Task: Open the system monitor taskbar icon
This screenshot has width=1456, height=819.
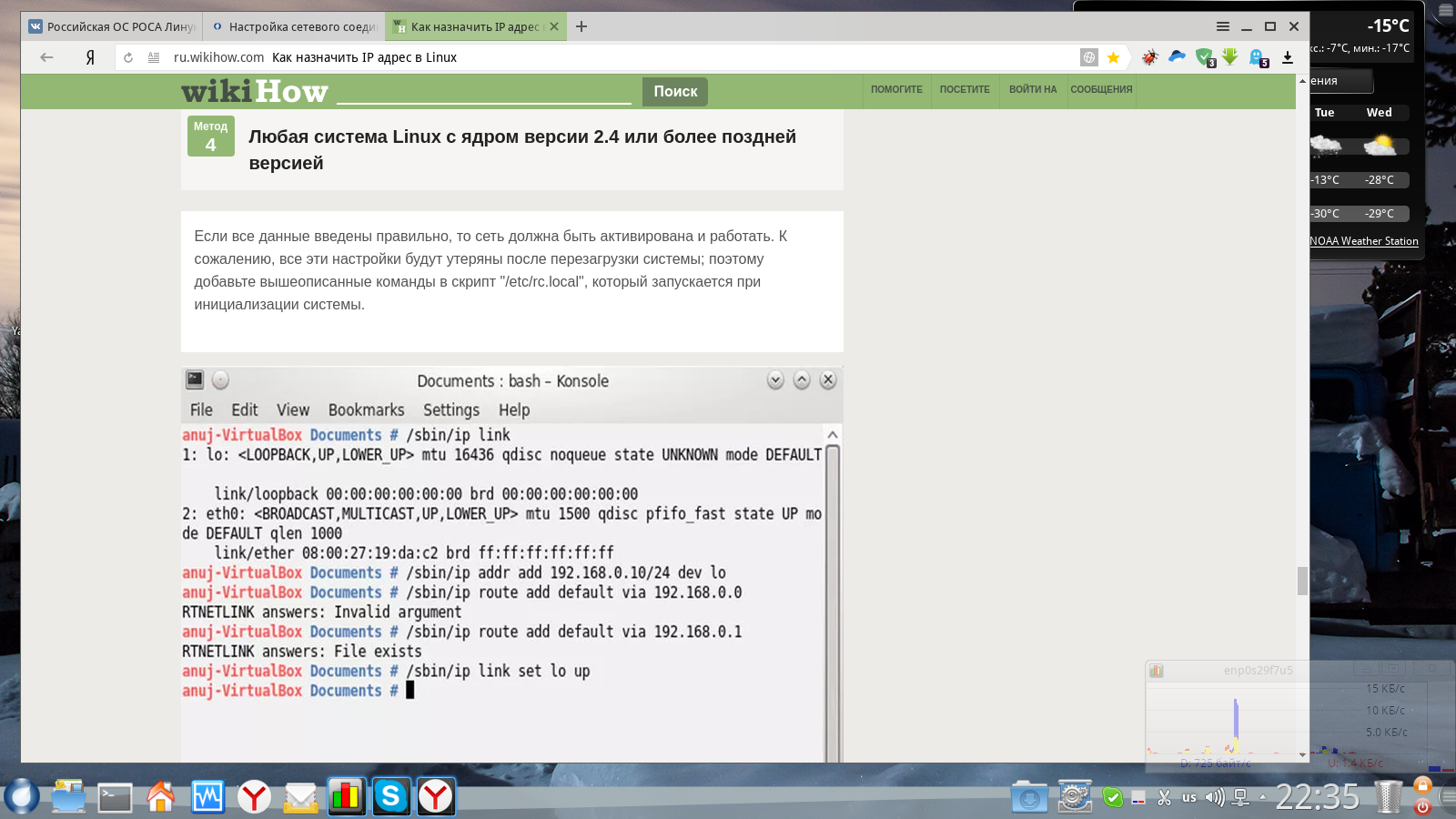Action: click(x=207, y=797)
